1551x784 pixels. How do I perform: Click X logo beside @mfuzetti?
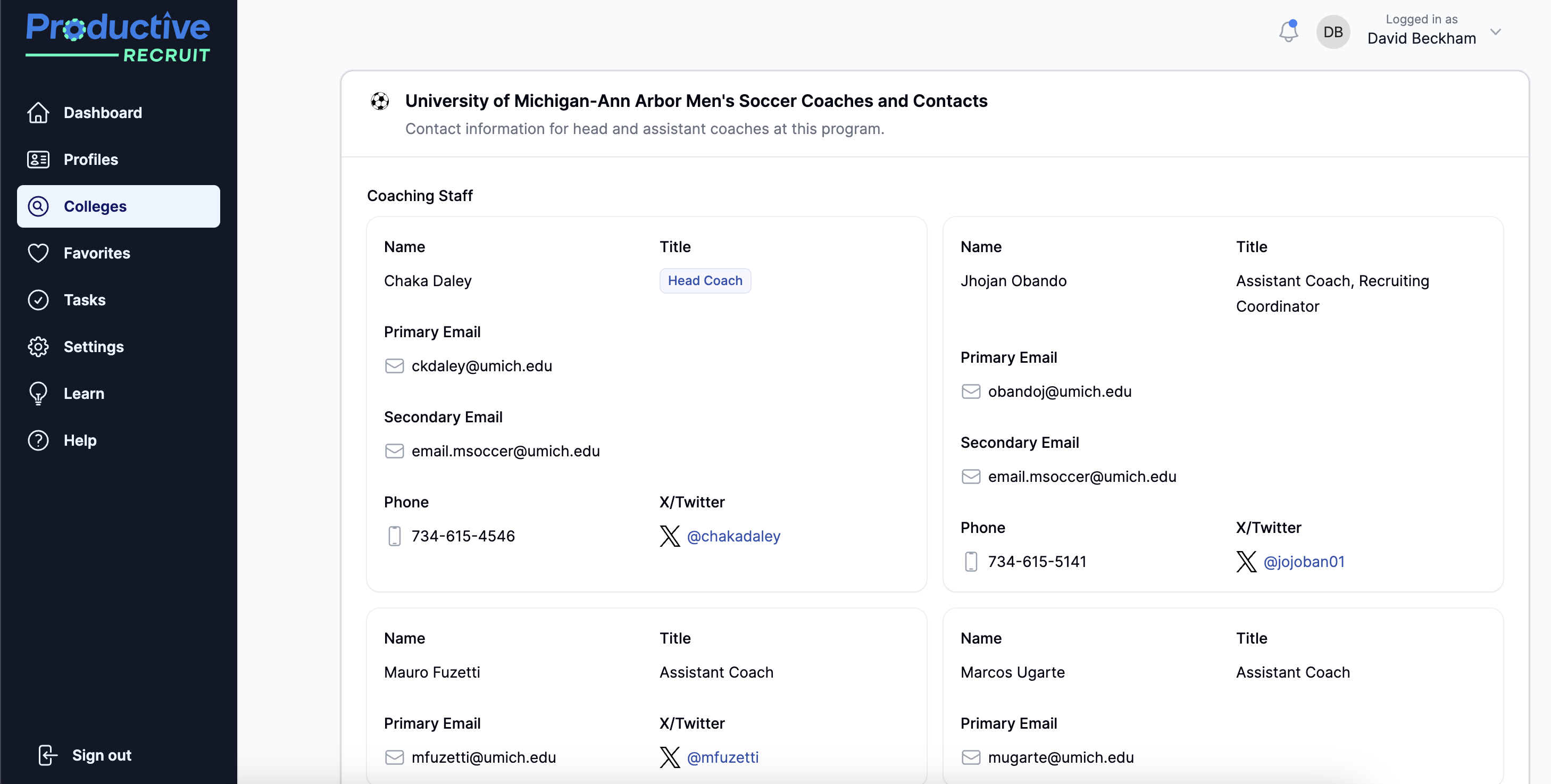click(670, 757)
